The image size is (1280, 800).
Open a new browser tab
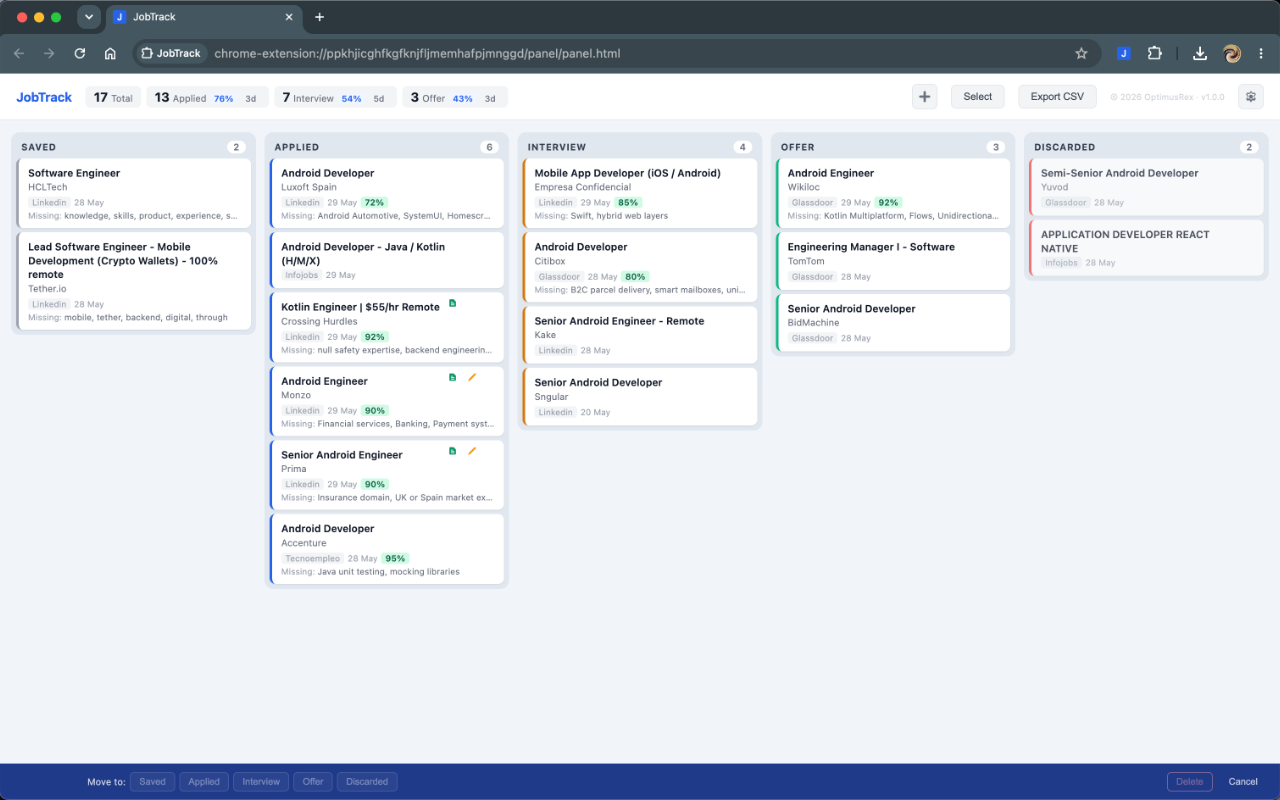coord(319,17)
